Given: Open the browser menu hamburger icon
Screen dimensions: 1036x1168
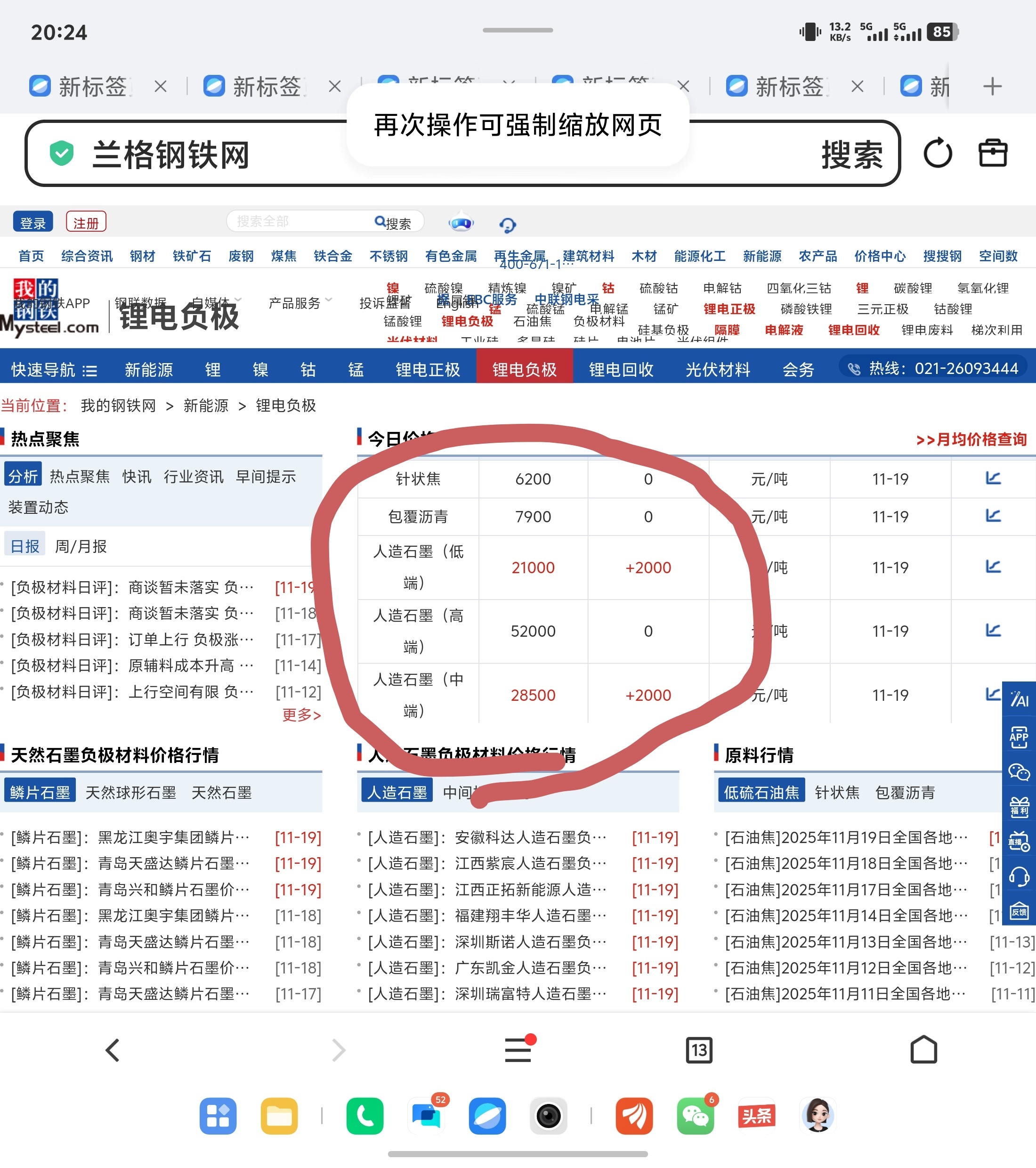Looking at the screenshot, I should coord(518,1050).
